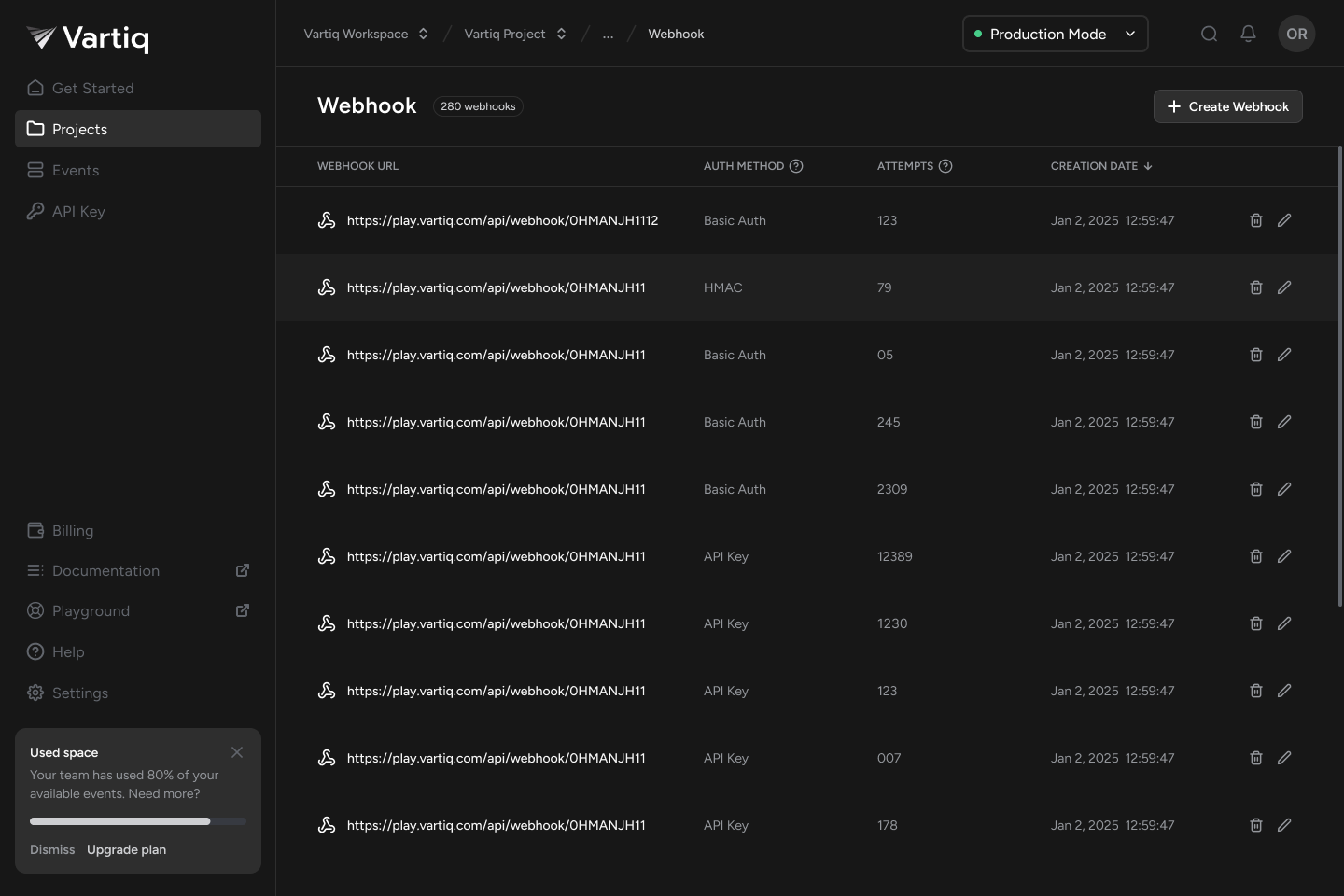Open Documentation external link icon

tap(243, 570)
